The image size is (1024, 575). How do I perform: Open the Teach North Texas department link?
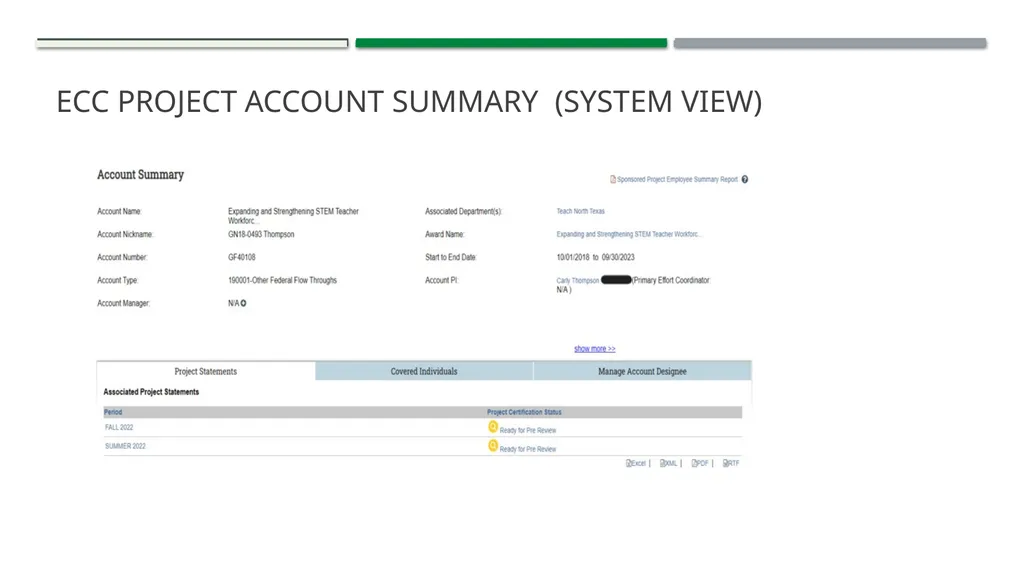(x=581, y=211)
